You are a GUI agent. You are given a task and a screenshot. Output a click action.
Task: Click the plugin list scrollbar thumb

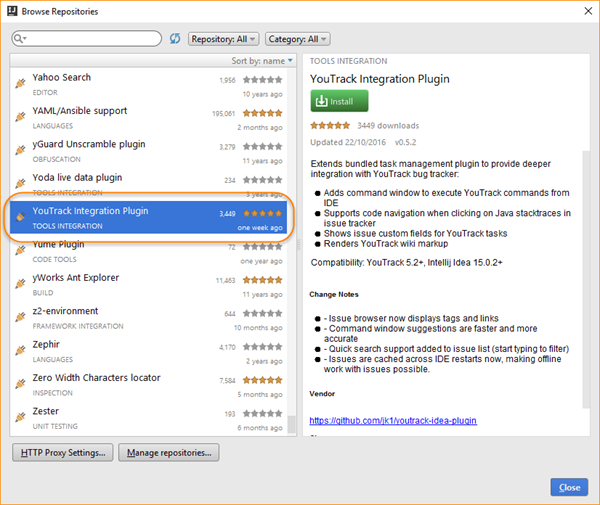coord(292,424)
